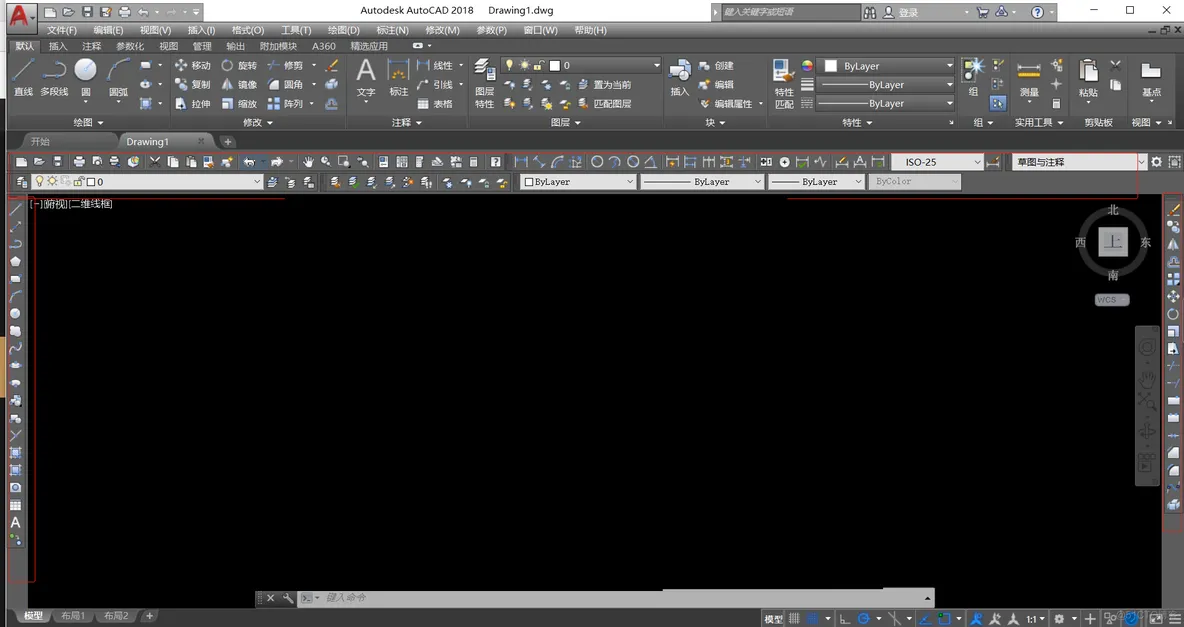This screenshot has height=627, width=1184.
Task: Add a new drawing tab with plus button
Action: coord(227,141)
